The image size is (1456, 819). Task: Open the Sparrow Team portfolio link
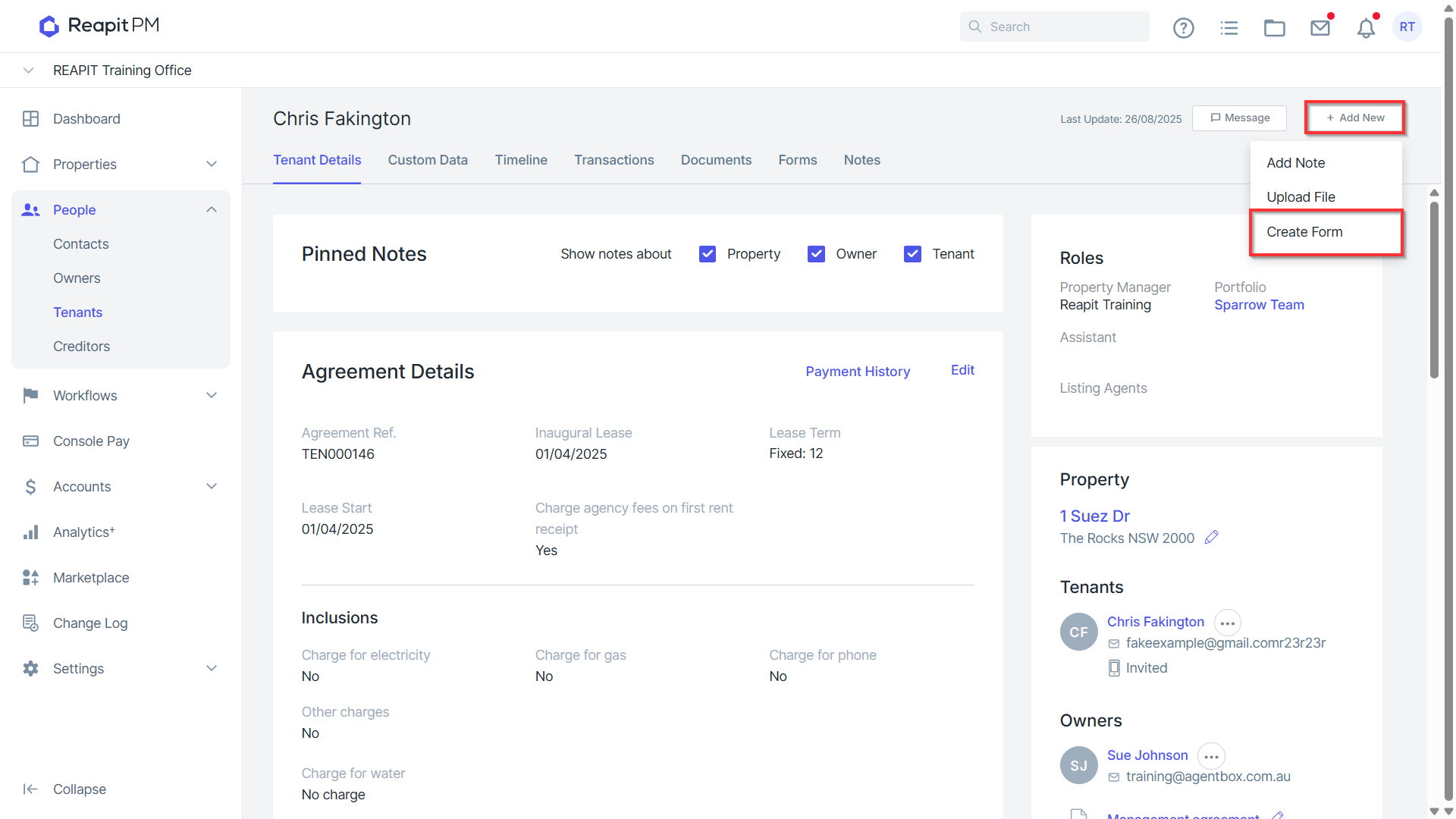coord(1260,305)
